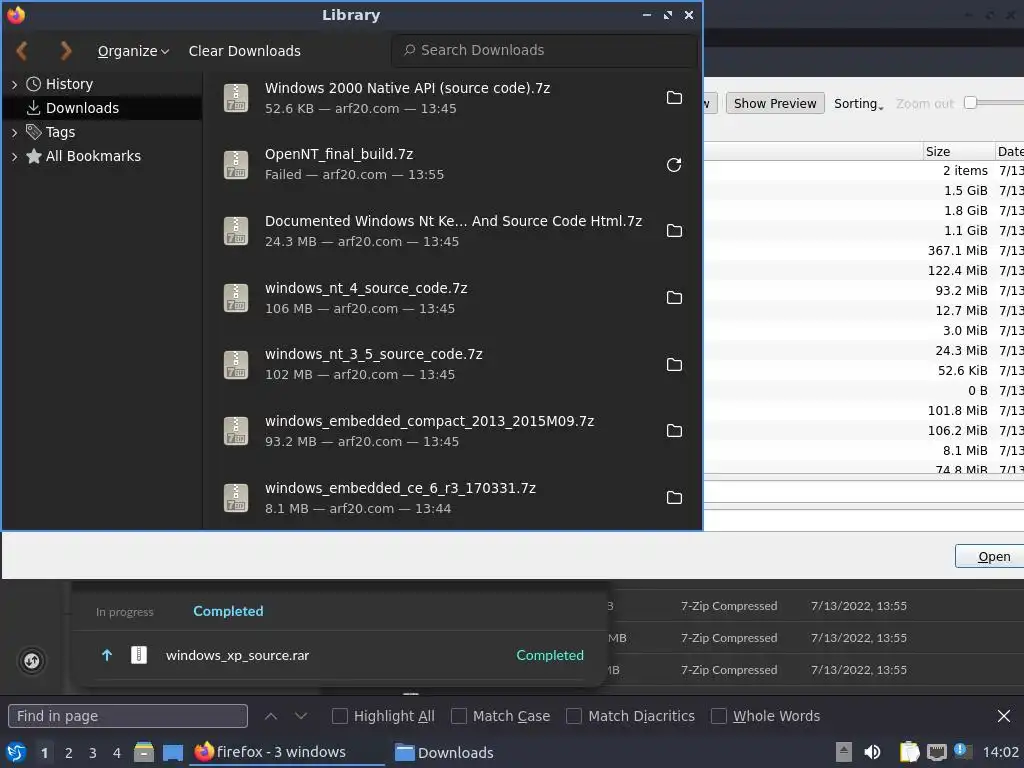Jump to next find match arrow
This screenshot has height=768, width=1024.
[x=301, y=716]
